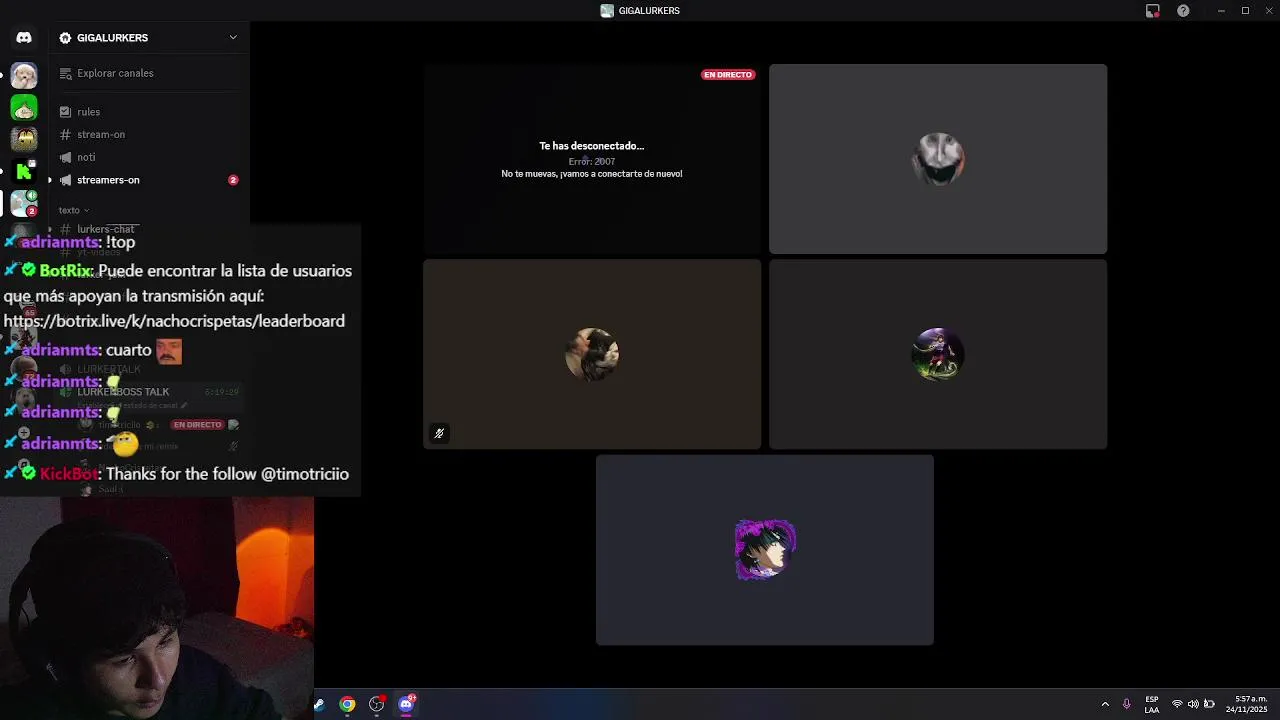Viewport: 1280px width, 720px height.
Task: Open Google Chrome from the taskbar
Action: coord(347,704)
